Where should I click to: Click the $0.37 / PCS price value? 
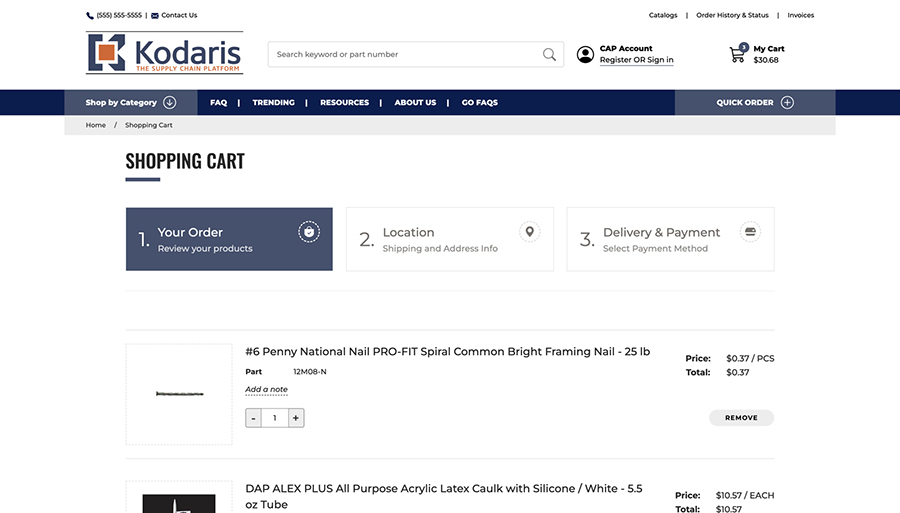point(750,359)
